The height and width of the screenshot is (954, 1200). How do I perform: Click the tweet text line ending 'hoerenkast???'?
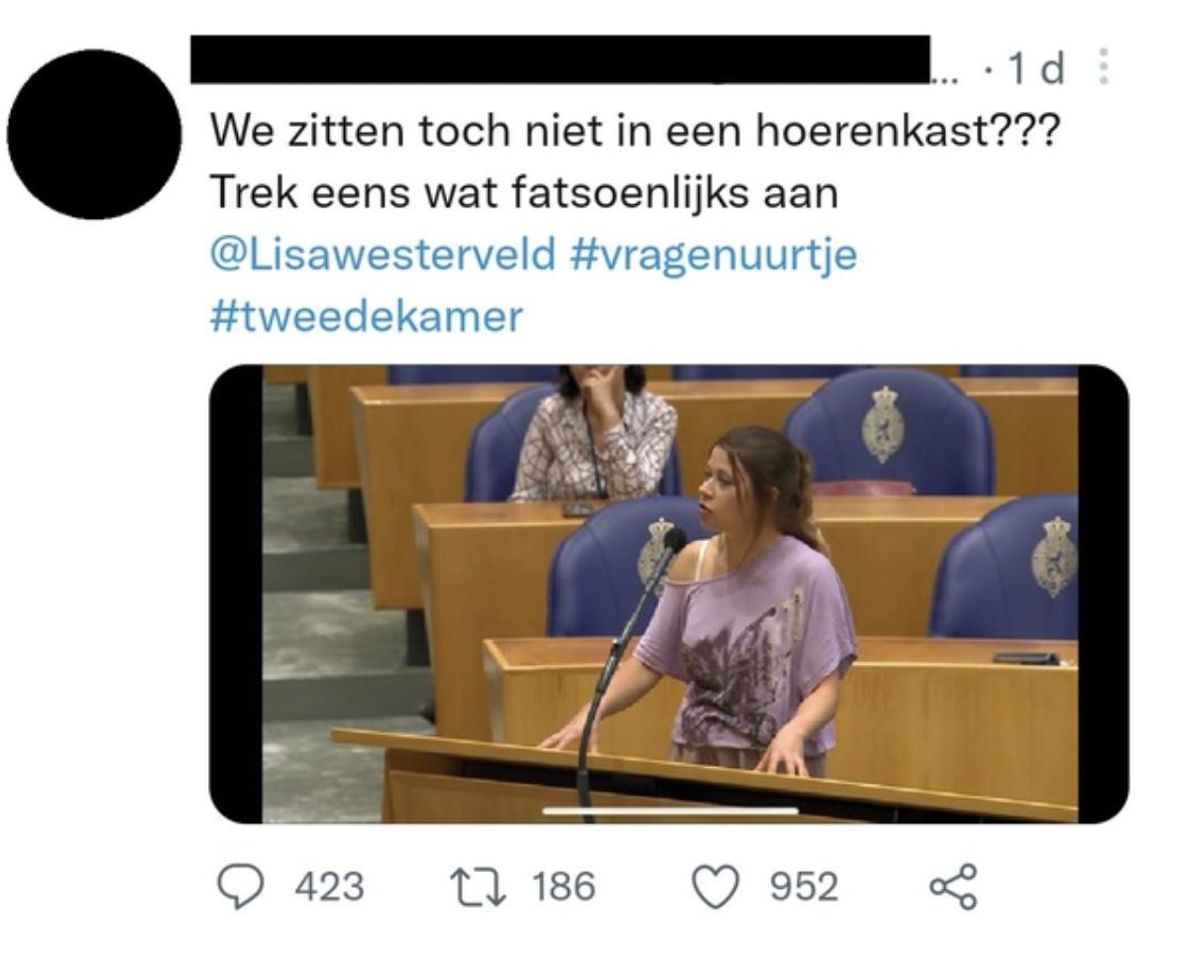pos(633,132)
